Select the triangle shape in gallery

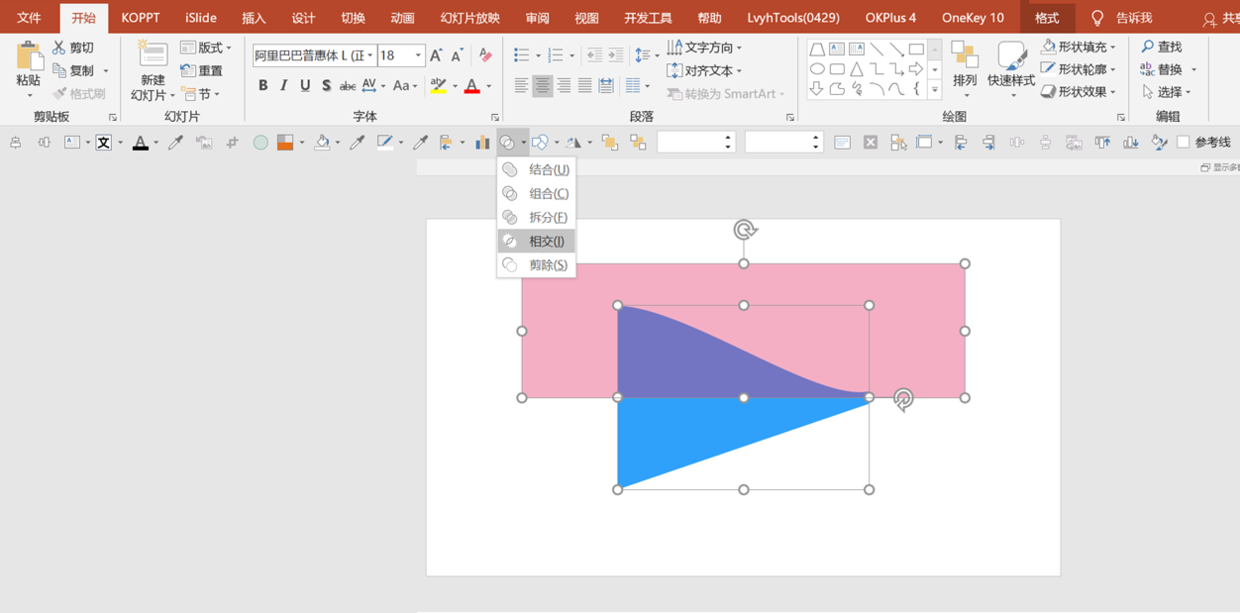coord(857,69)
